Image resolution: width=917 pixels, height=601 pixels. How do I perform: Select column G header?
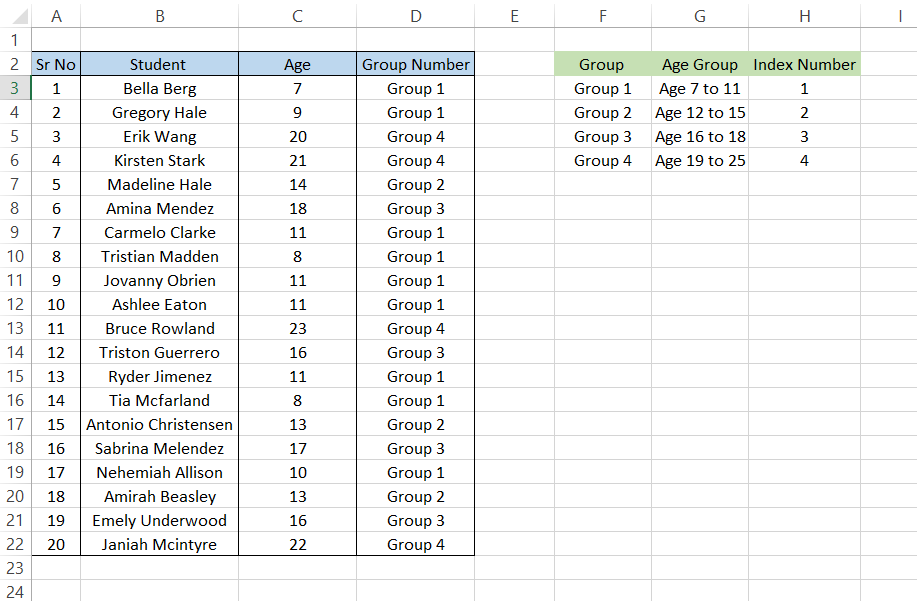point(699,15)
